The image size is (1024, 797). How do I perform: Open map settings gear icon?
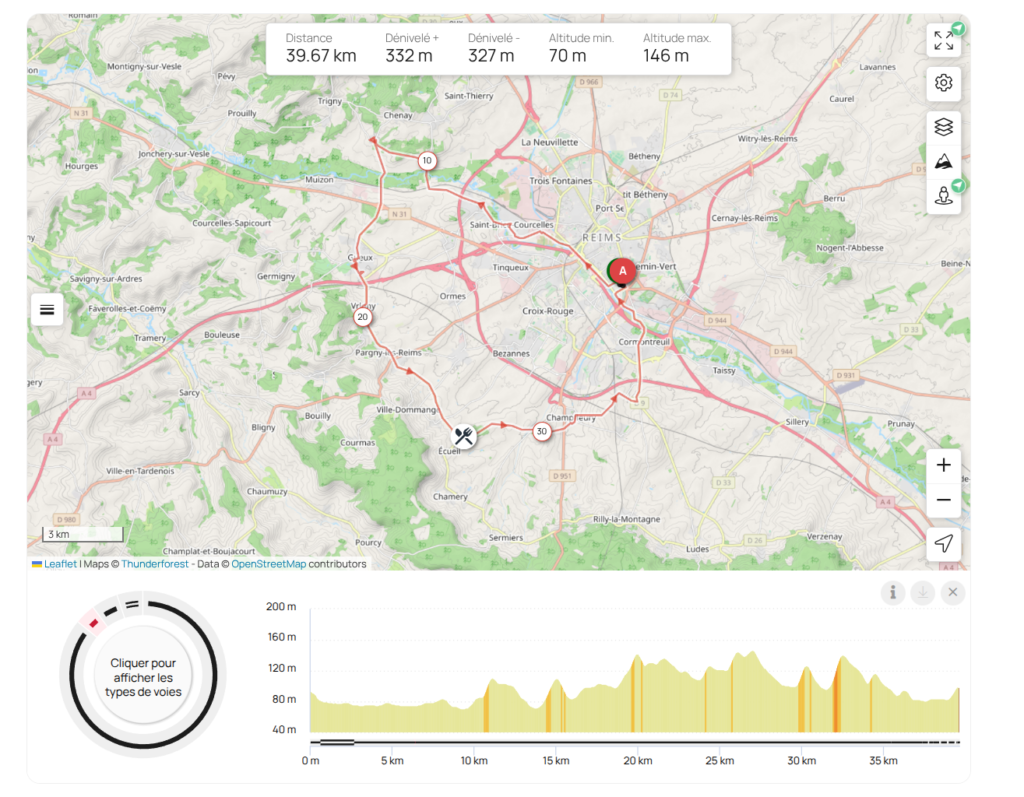[943, 83]
